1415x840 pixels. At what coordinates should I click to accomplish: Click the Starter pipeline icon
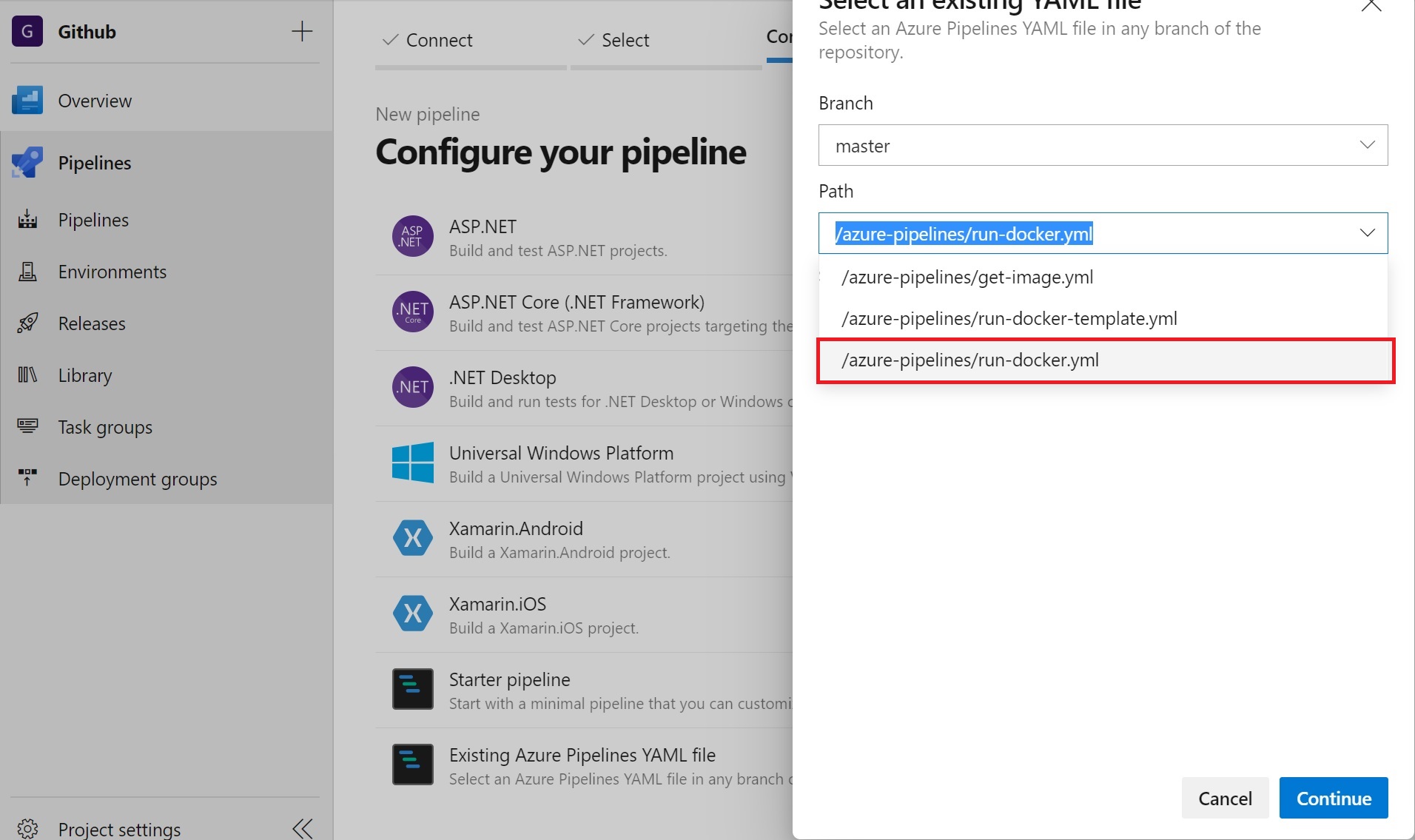click(412, 689)
